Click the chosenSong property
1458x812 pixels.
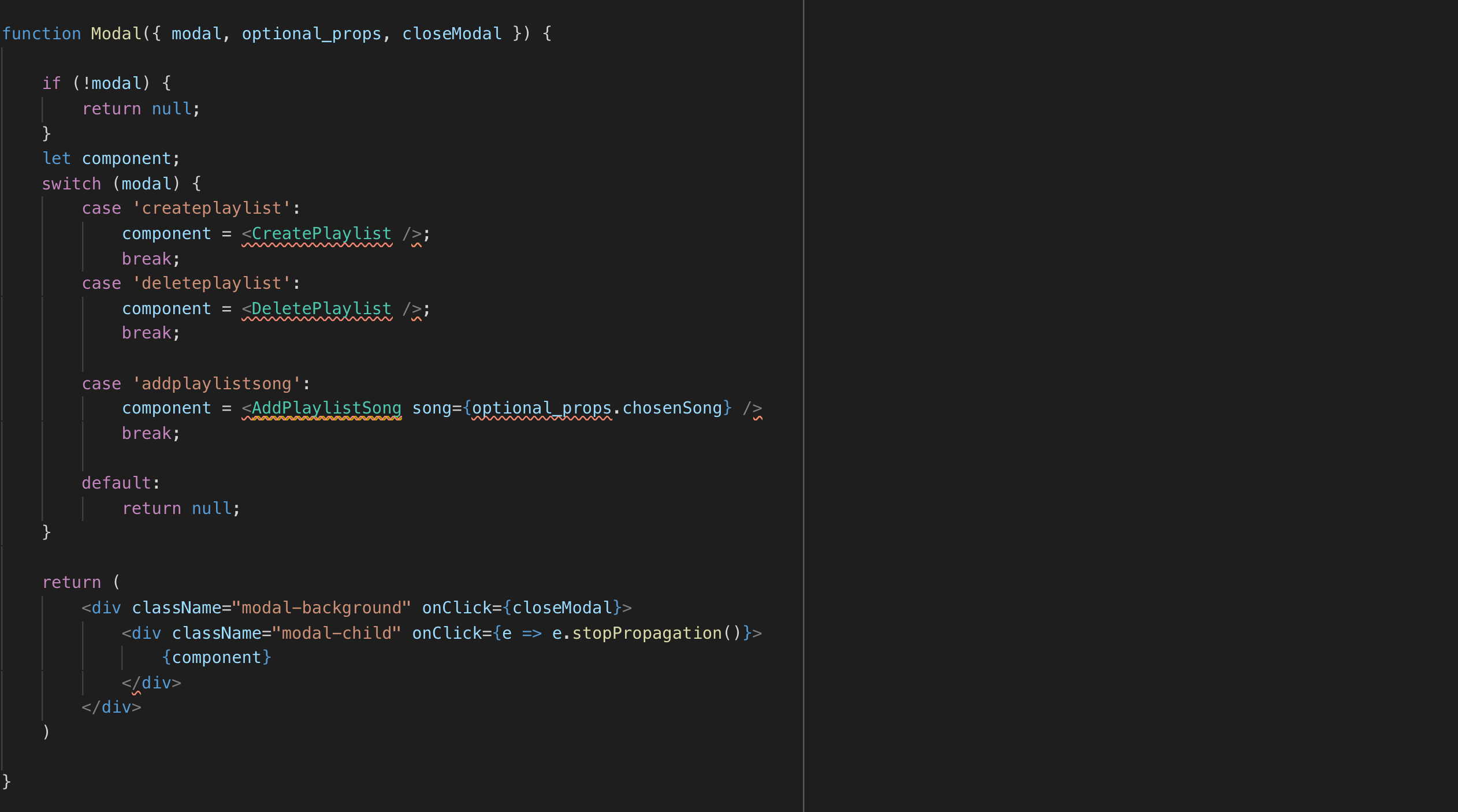click(672, 408)
